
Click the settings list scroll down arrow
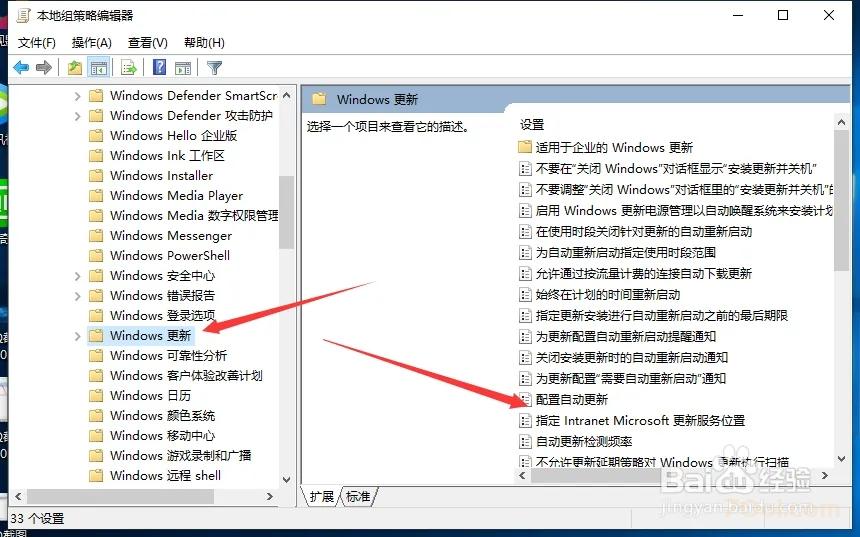[841, 459]
